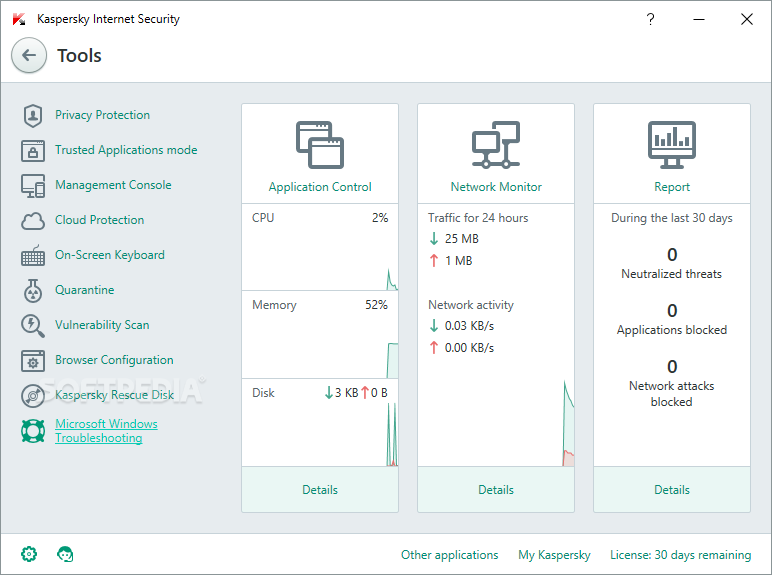
Task: Click the Trusted Applications mode lock icon
Action: click(33, 151)
